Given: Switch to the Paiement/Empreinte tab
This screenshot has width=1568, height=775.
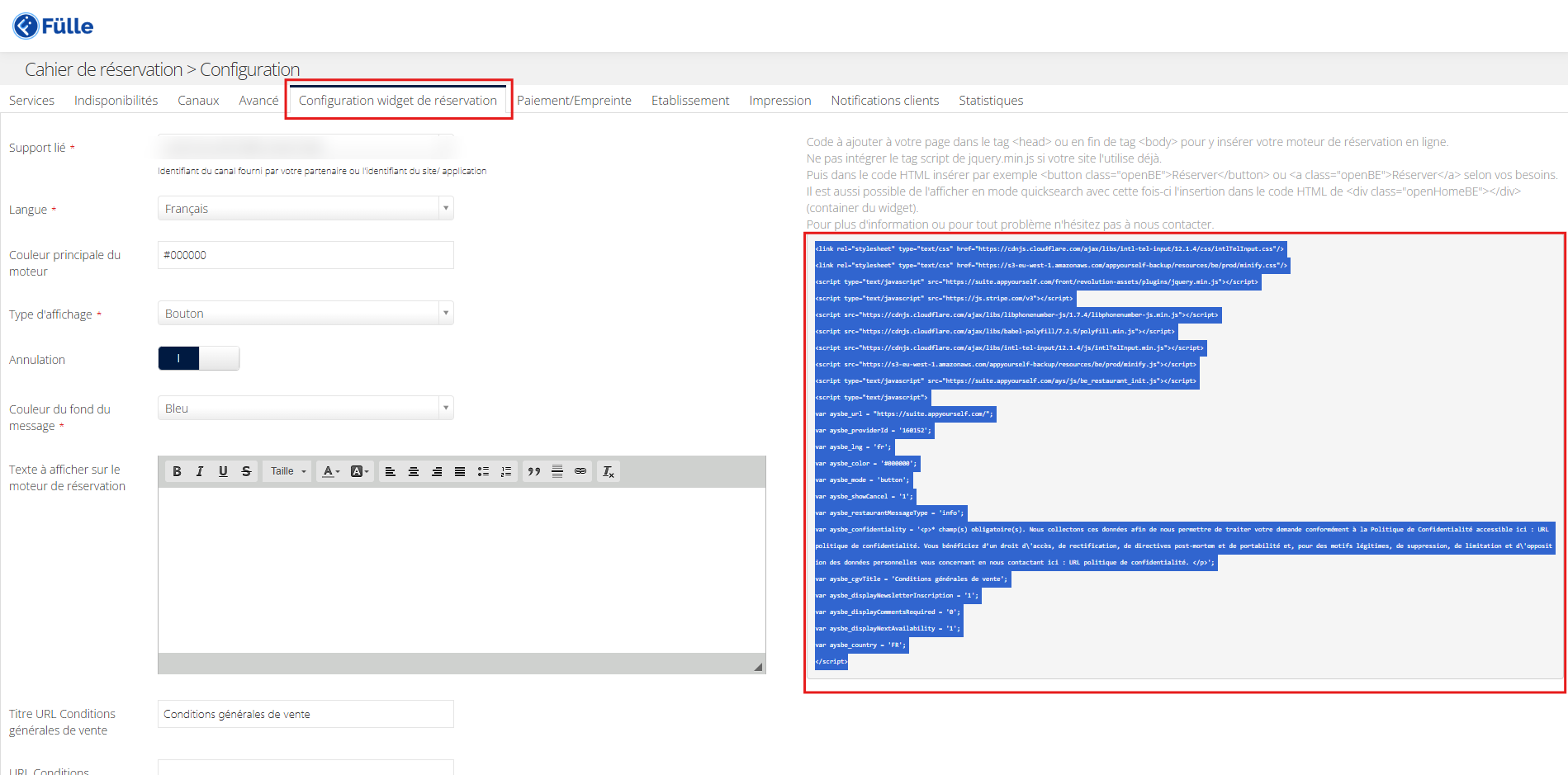Looking at the screenshot, I should [x=574, y=101].
